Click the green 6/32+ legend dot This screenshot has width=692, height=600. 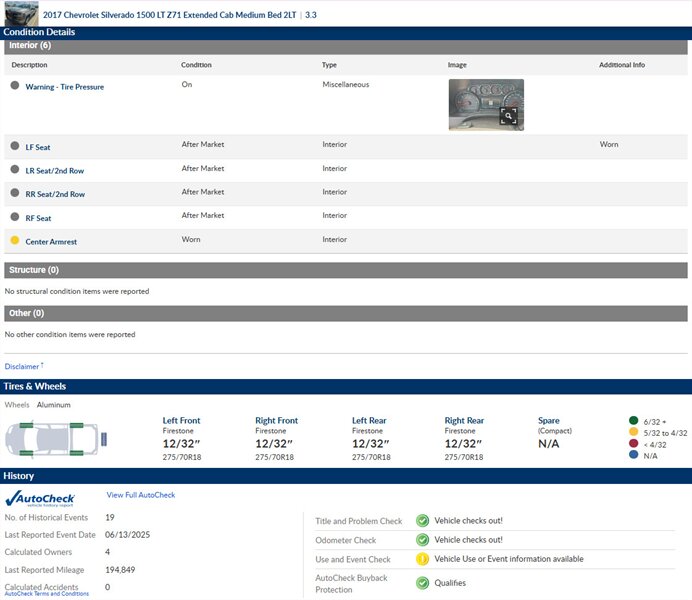click(x=633, y=420)
